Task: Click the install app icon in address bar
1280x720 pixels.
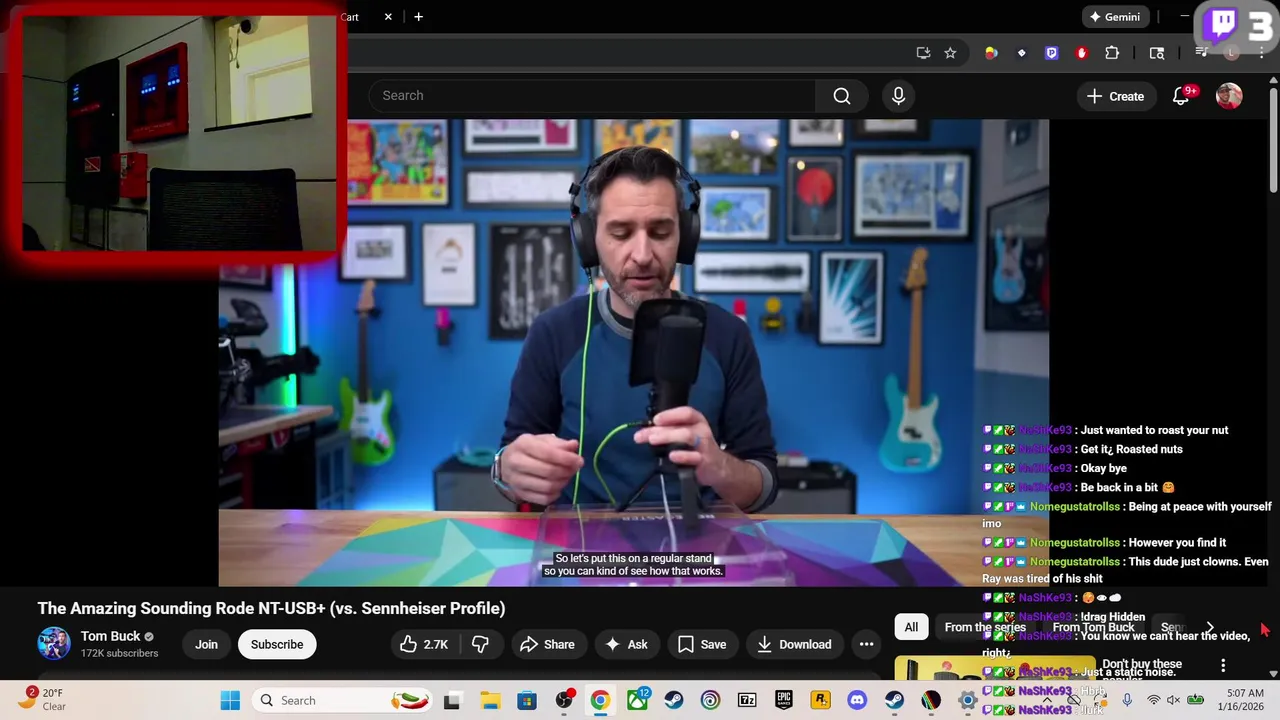Action: pyautogui.click(x=923, y=53)
